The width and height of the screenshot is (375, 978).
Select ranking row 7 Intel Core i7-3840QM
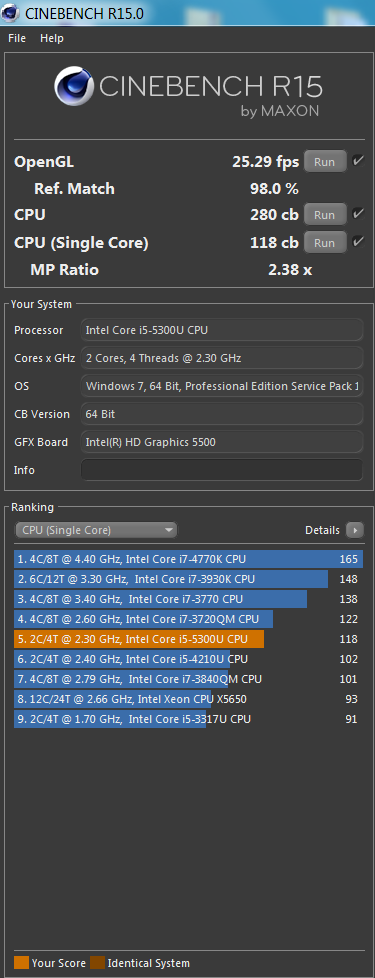pos(188,679)
